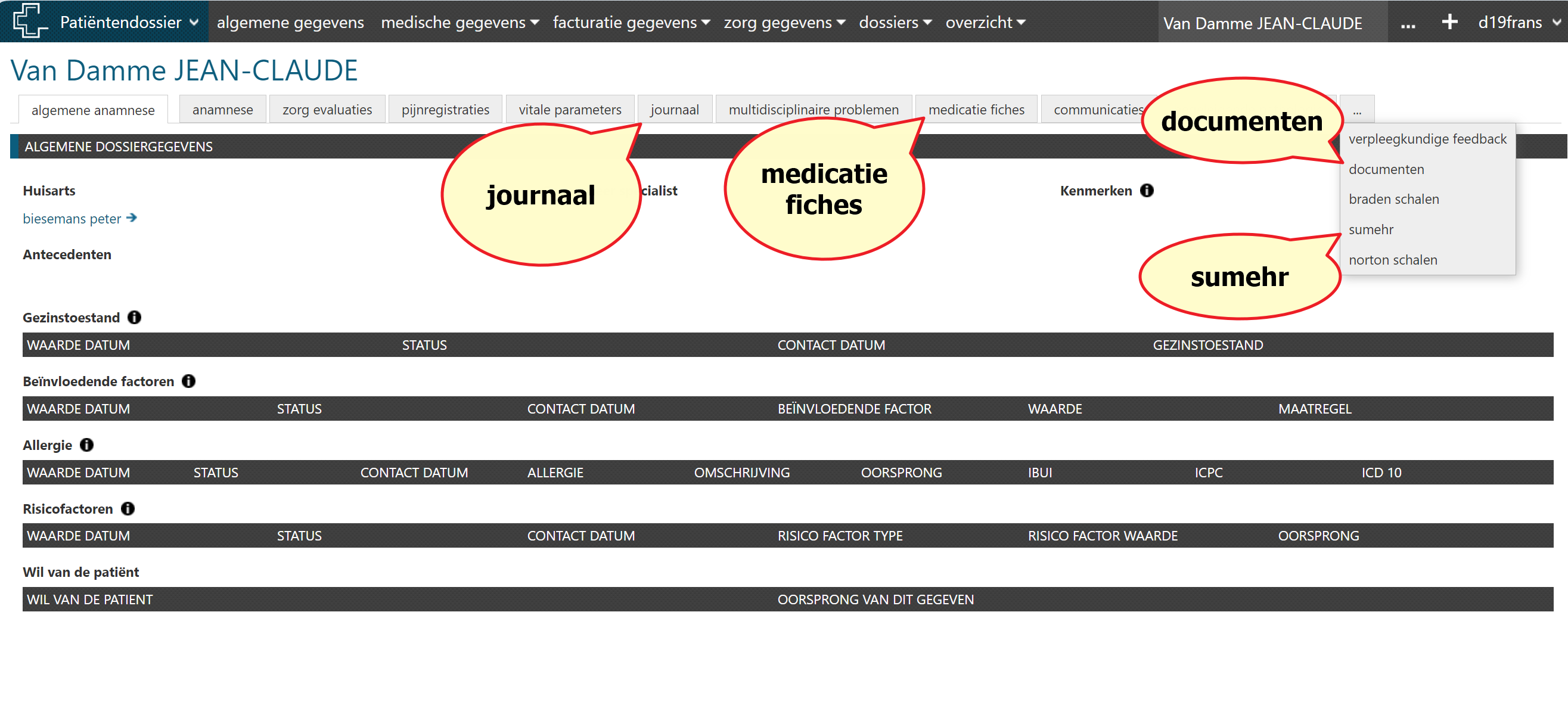
Task: Click info icon next to Allergie
Action: coord(87,445)
